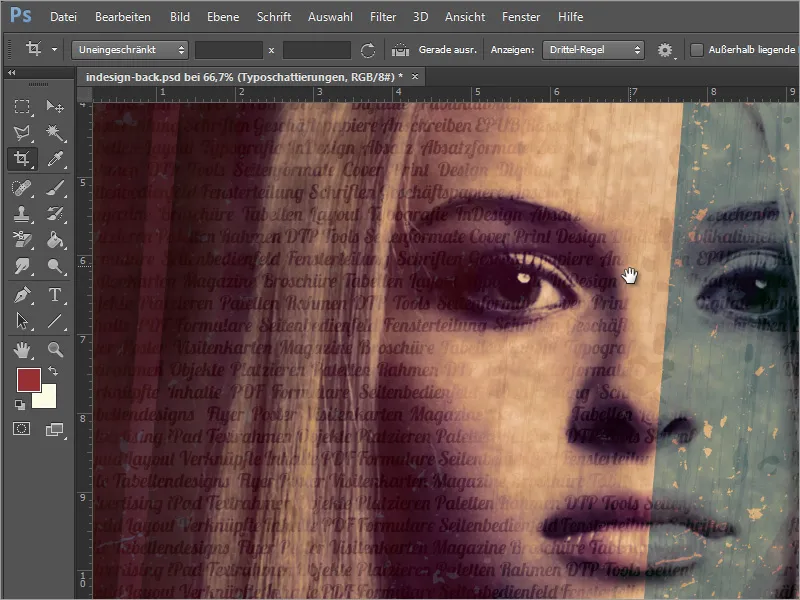
Task: Open the Bearbeiten menu
Action: tap(122, 17)
